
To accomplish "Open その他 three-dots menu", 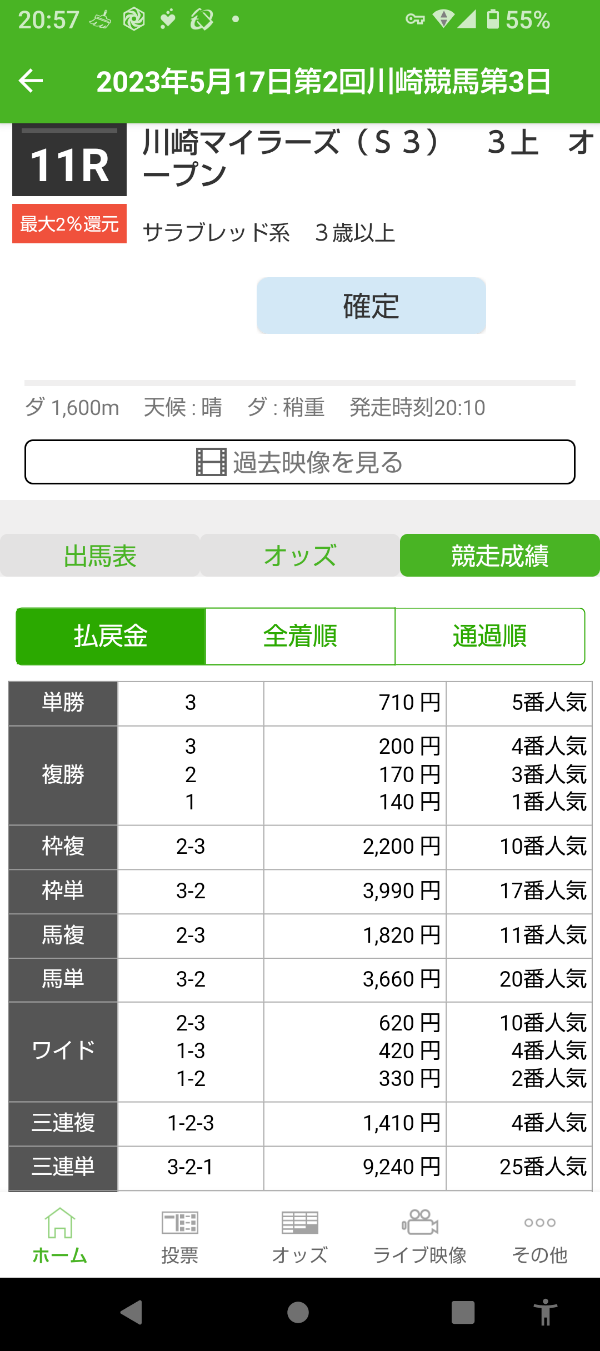I will pyautogui.click(x=540, y=1222).
